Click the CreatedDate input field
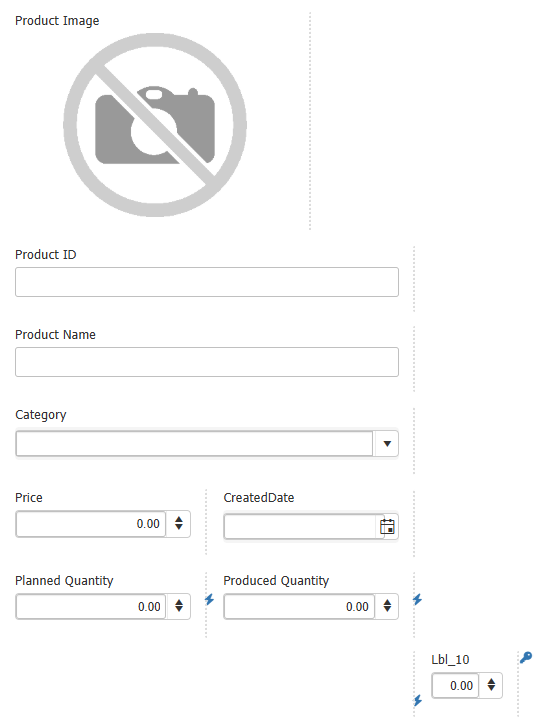This screenshot has width=550, height=718. (300, 527)
